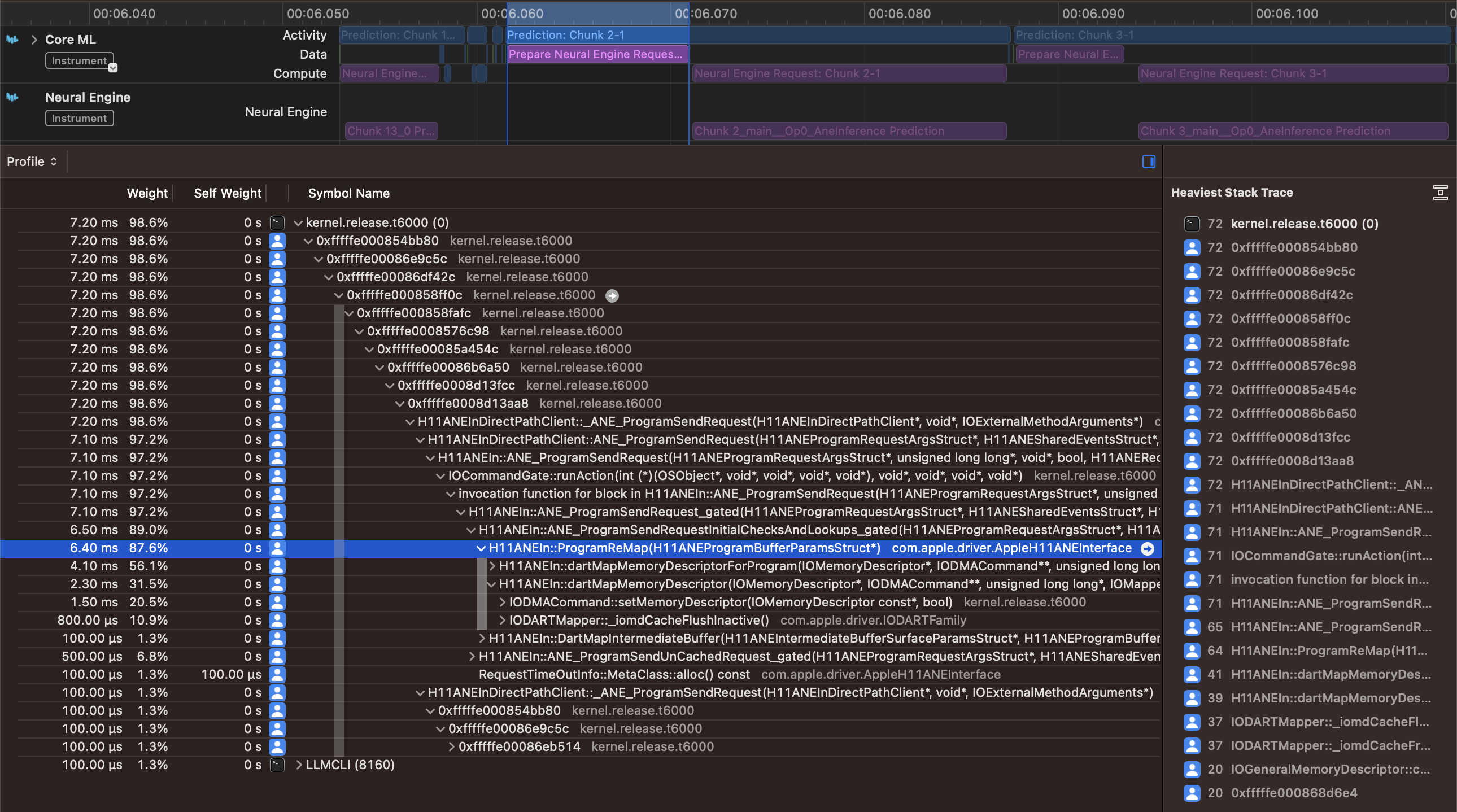The height and width of the screenshot is (812, 1457).
Task: Expand H11ANEIn::DartMapIntermediateBuffer node
Action: click(482, 639)
